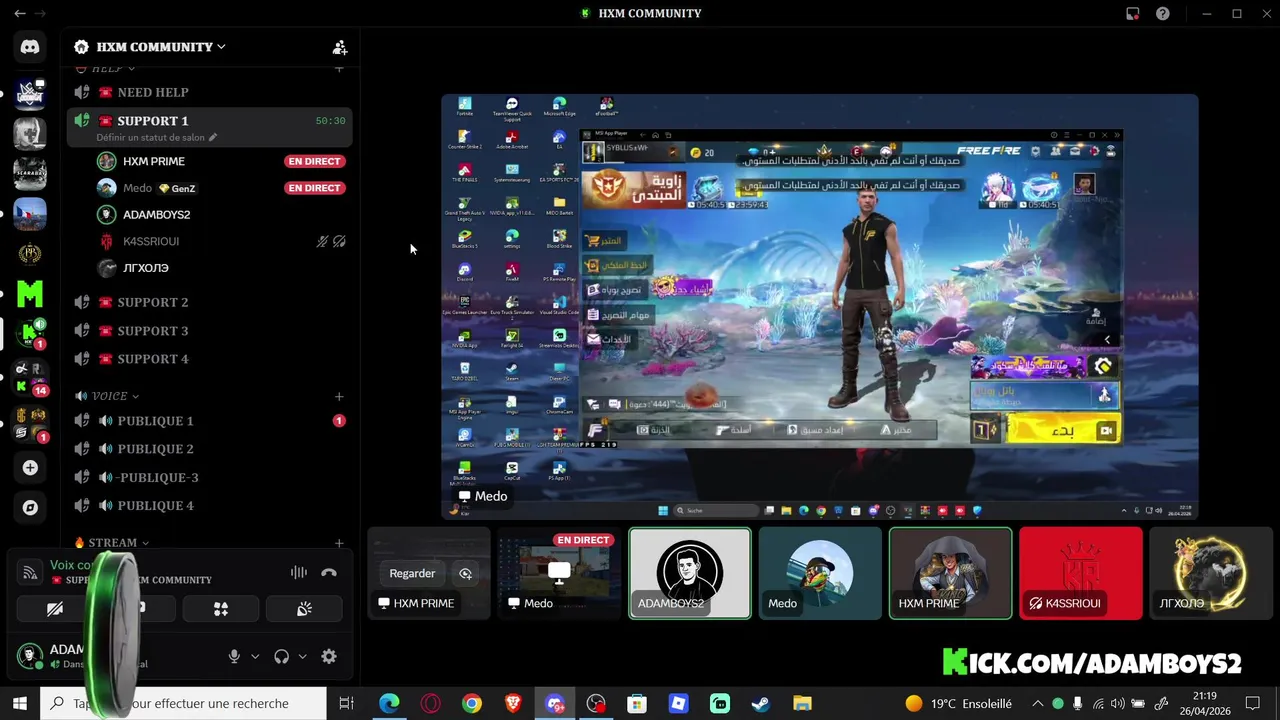Image resolution: width=1280 pixels, height=720 pixels.
Task: Open microphone input options chevron
Action: pyautogui.click(x=255, y=657)
